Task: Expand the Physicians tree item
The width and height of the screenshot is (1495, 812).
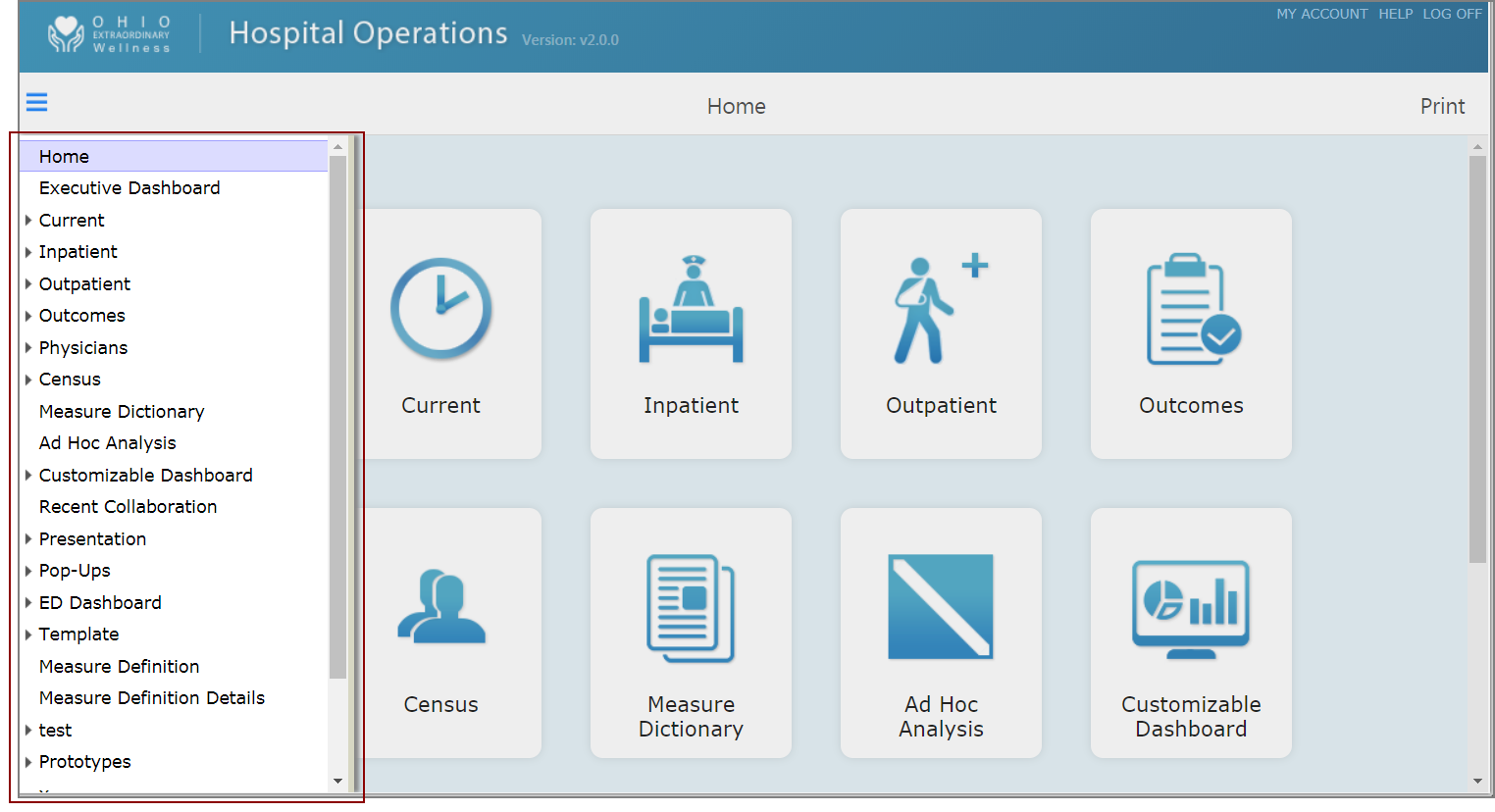Action: tap(28, 347)
